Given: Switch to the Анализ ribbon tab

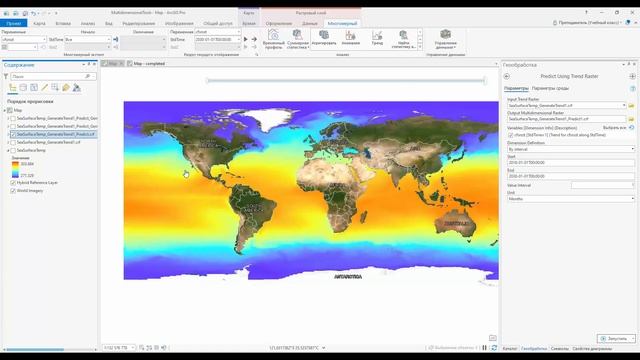Looking at the screenshot, I should click(x=87, y=23).
